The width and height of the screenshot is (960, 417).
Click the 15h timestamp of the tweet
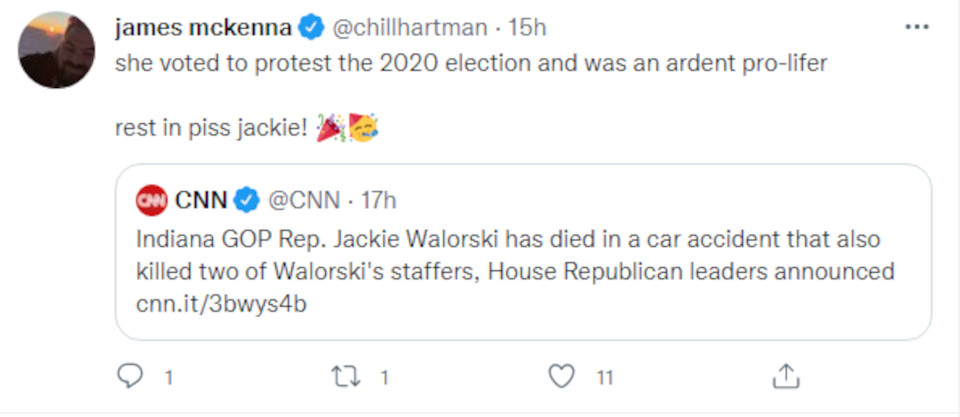click(x=527, y=28)
